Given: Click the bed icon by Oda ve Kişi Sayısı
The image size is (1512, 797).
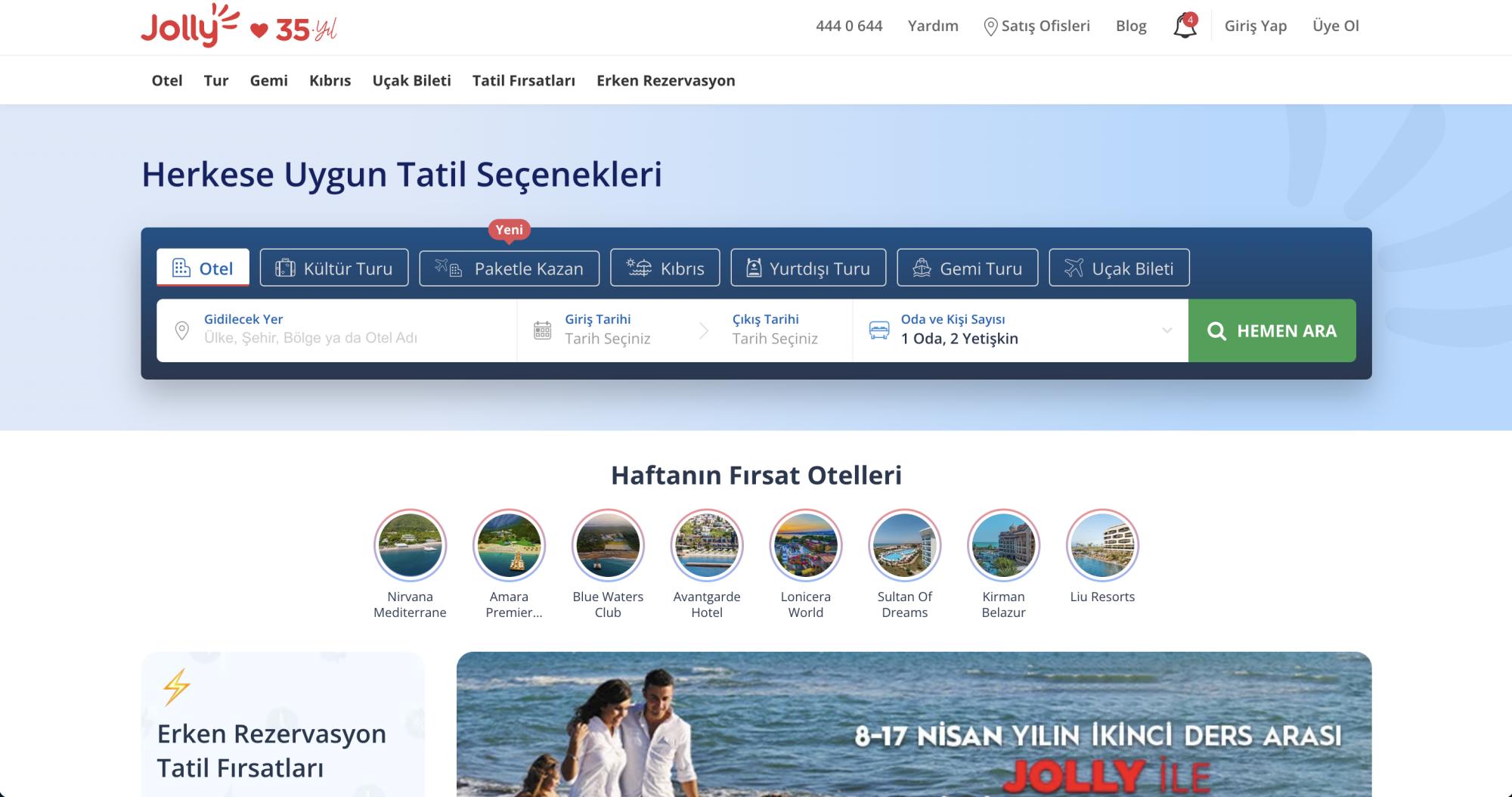Looking at the screenshot, I should tap(879, 330).
